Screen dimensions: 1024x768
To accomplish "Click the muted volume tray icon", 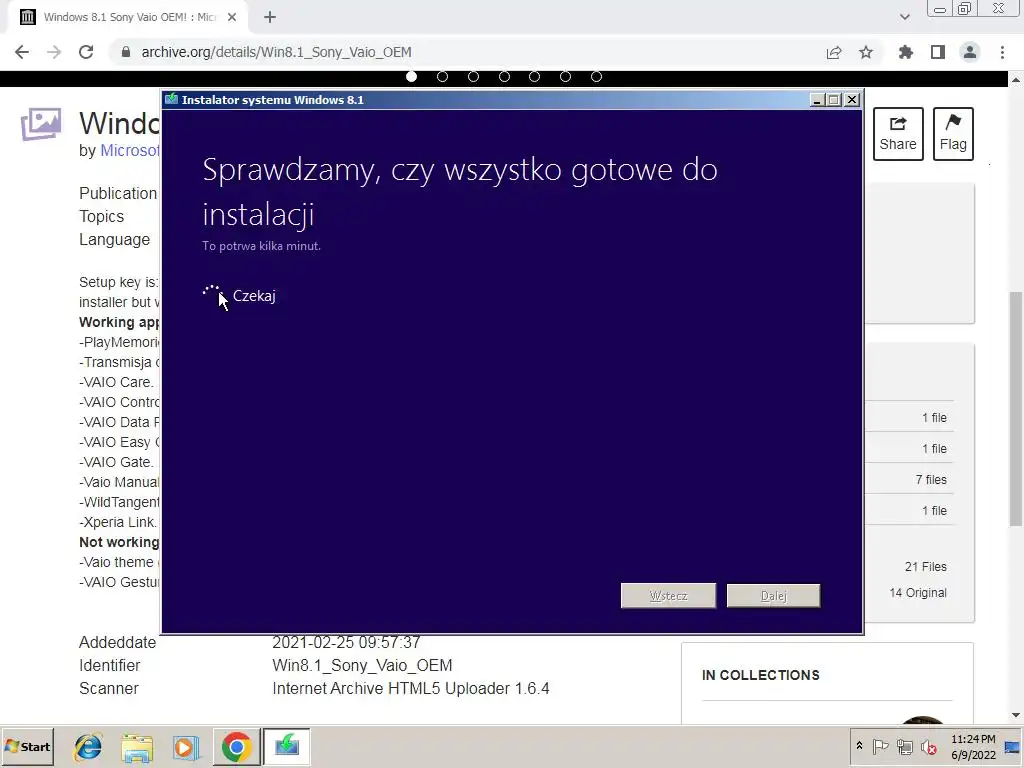I will pos(928,746).
